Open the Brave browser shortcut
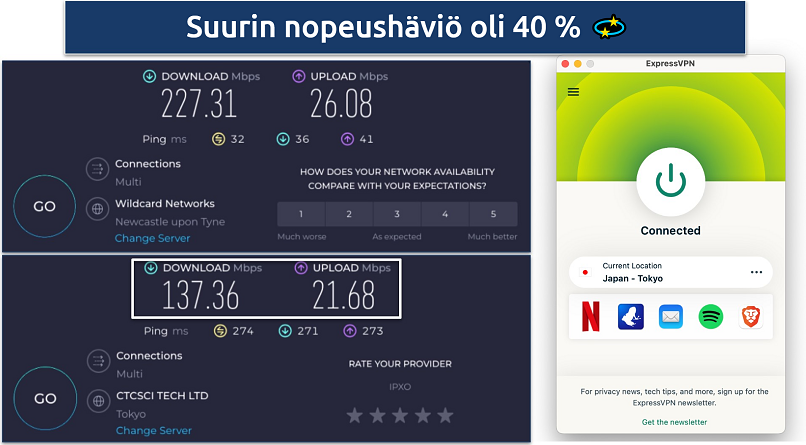Viewport: 806px width, 445px height. coord(750,317)
